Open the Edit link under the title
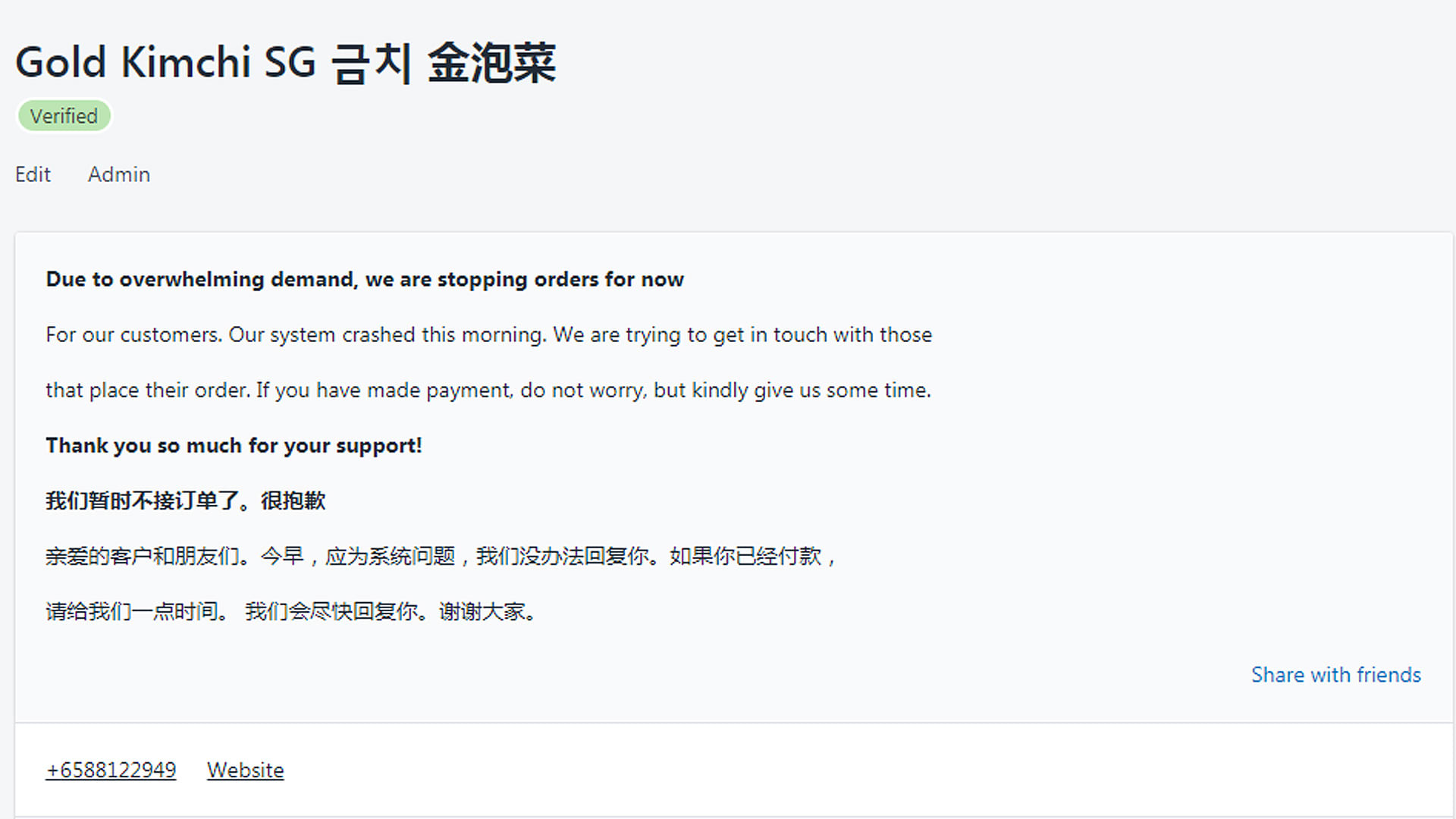 33,174
